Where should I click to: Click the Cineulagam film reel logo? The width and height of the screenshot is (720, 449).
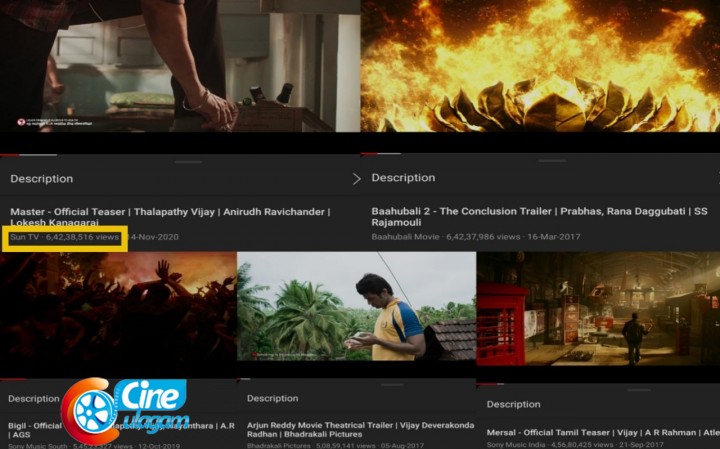93,411
